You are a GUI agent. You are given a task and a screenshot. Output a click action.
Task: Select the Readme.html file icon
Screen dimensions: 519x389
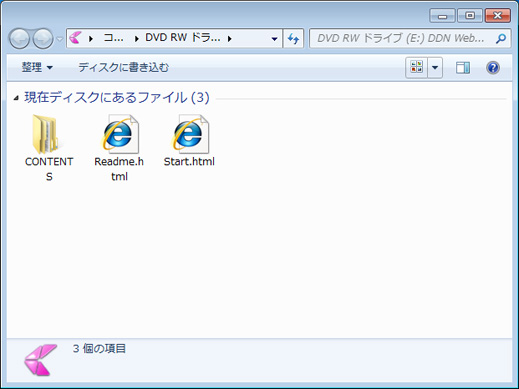click(120, 134)
